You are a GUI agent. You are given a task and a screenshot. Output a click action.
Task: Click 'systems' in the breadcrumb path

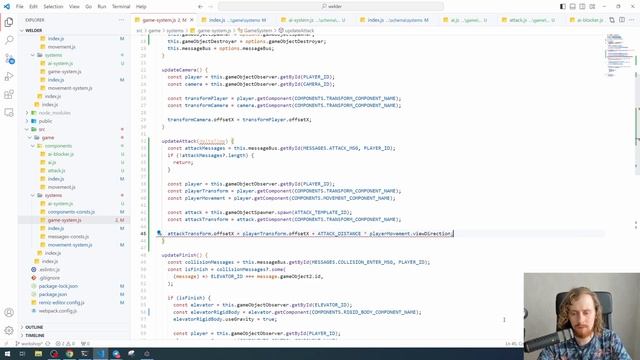pyautogui.click(x=175, y=31)
